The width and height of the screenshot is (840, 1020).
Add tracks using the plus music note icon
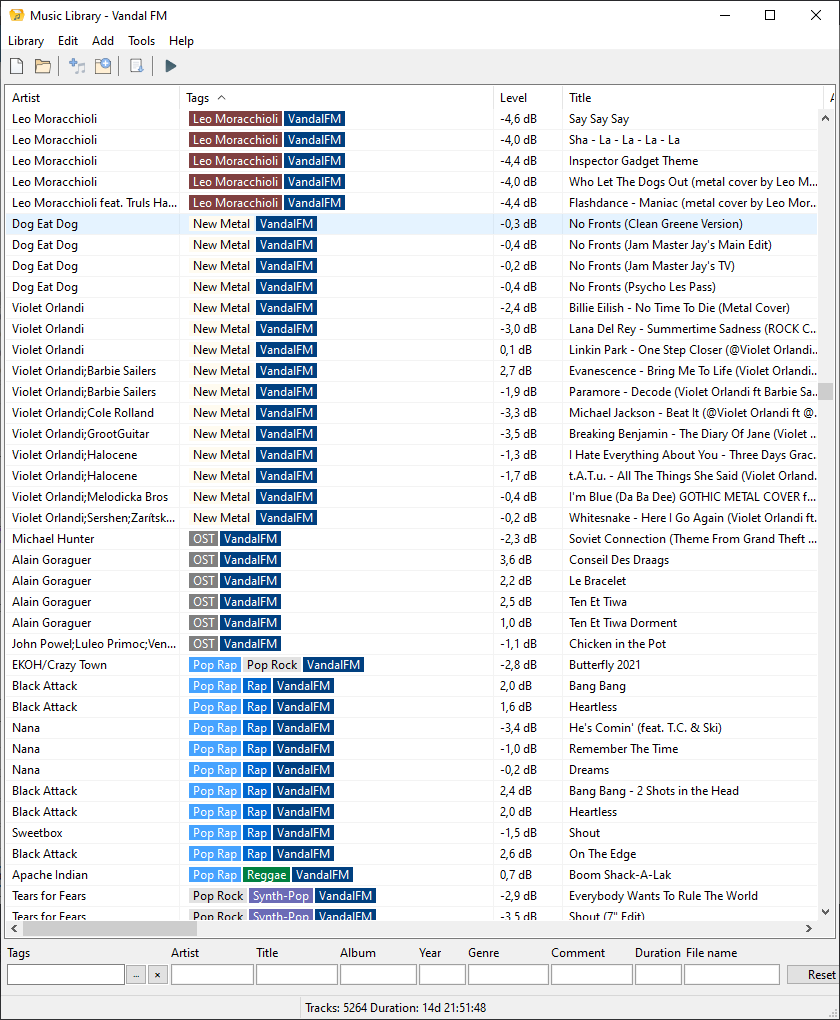(77, 66)
